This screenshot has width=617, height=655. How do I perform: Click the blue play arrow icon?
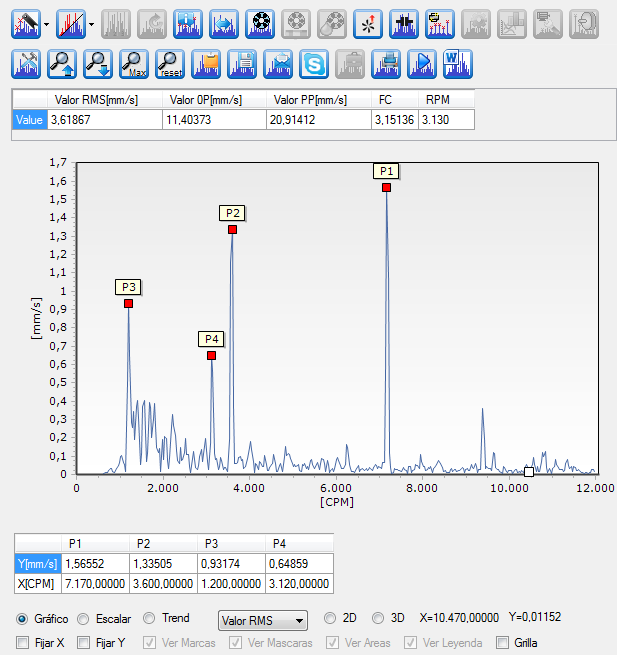(422, 64)
